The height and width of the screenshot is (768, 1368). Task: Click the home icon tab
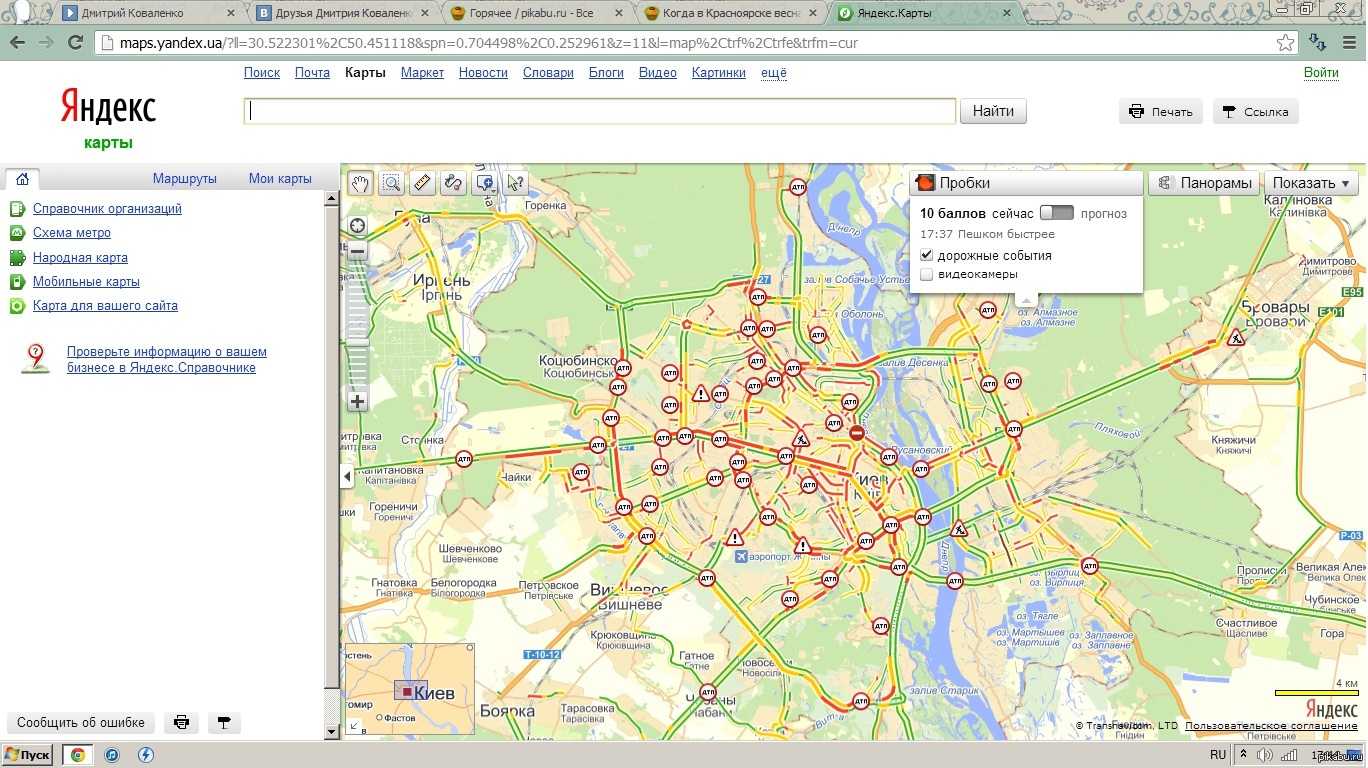(22, 179)
